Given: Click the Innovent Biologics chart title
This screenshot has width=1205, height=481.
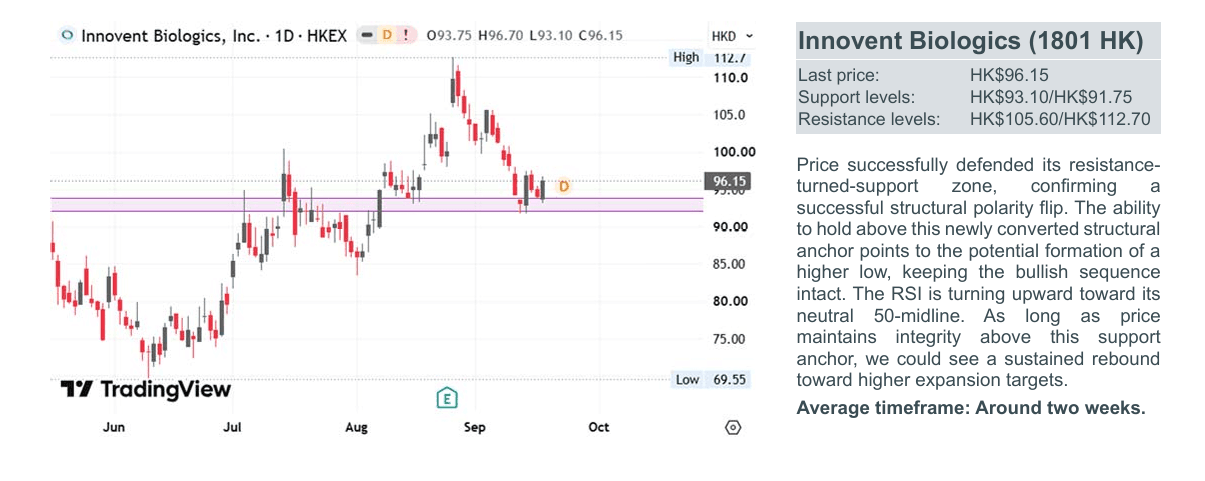Looking at the screenshot, I should 214,35.
